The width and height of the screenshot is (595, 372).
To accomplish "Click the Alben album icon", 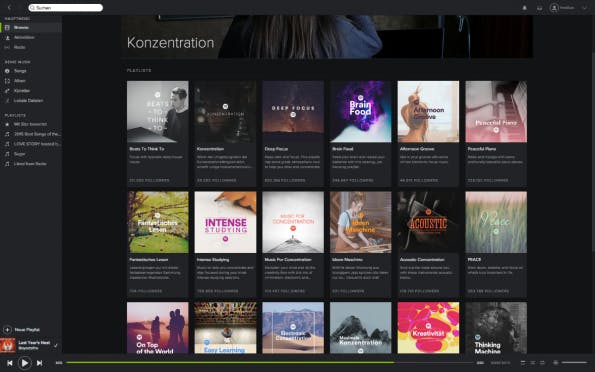I will click(7, 81).
